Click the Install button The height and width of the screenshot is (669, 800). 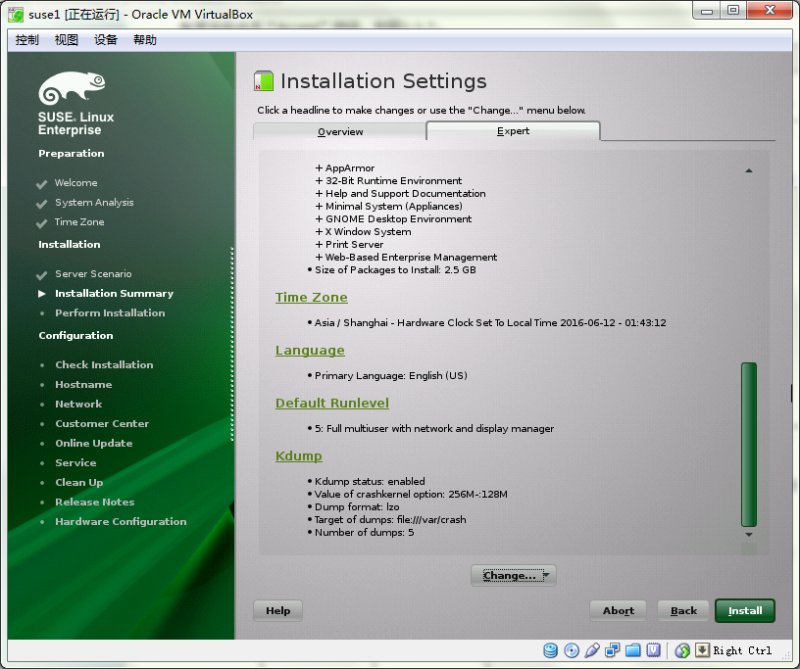click(745, 610)
